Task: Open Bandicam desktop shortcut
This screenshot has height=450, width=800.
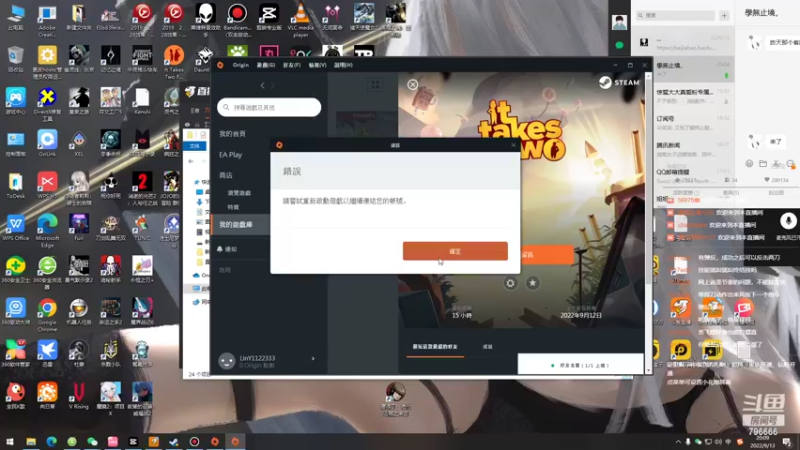Action: pyautogui.click(x=237, y=20)
